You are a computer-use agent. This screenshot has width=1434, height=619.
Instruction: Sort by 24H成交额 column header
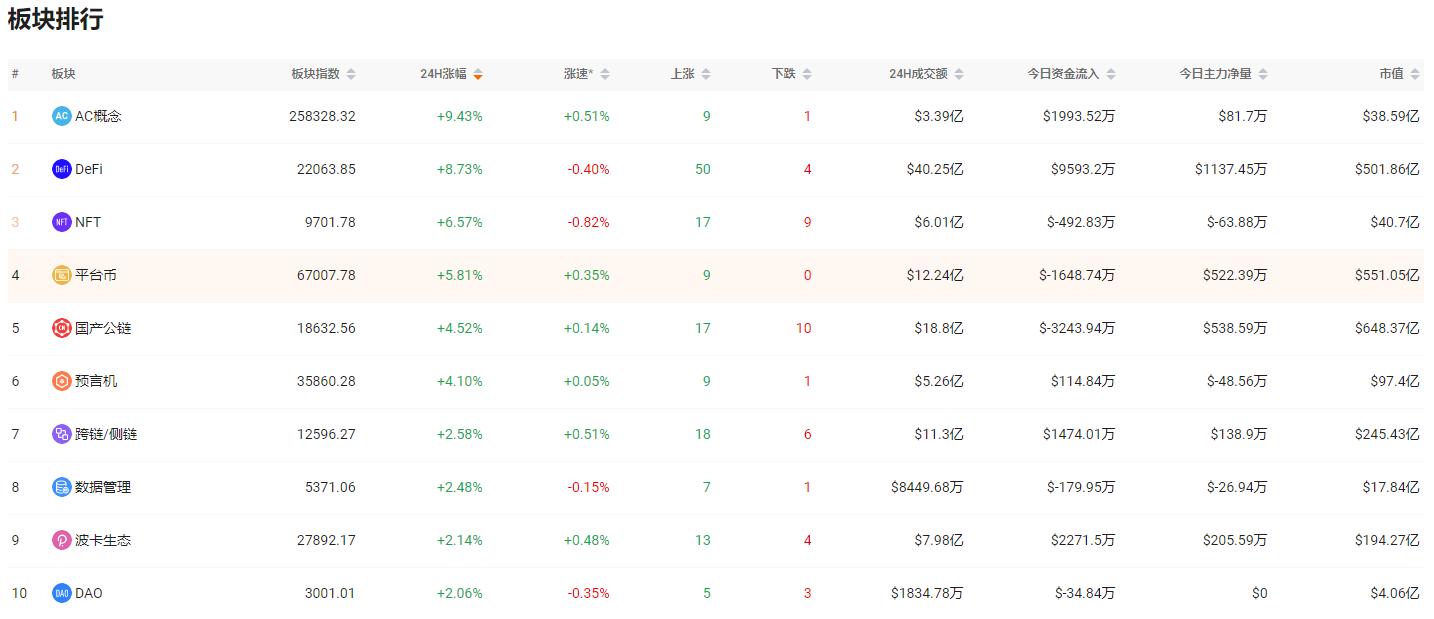click(927, 74)
